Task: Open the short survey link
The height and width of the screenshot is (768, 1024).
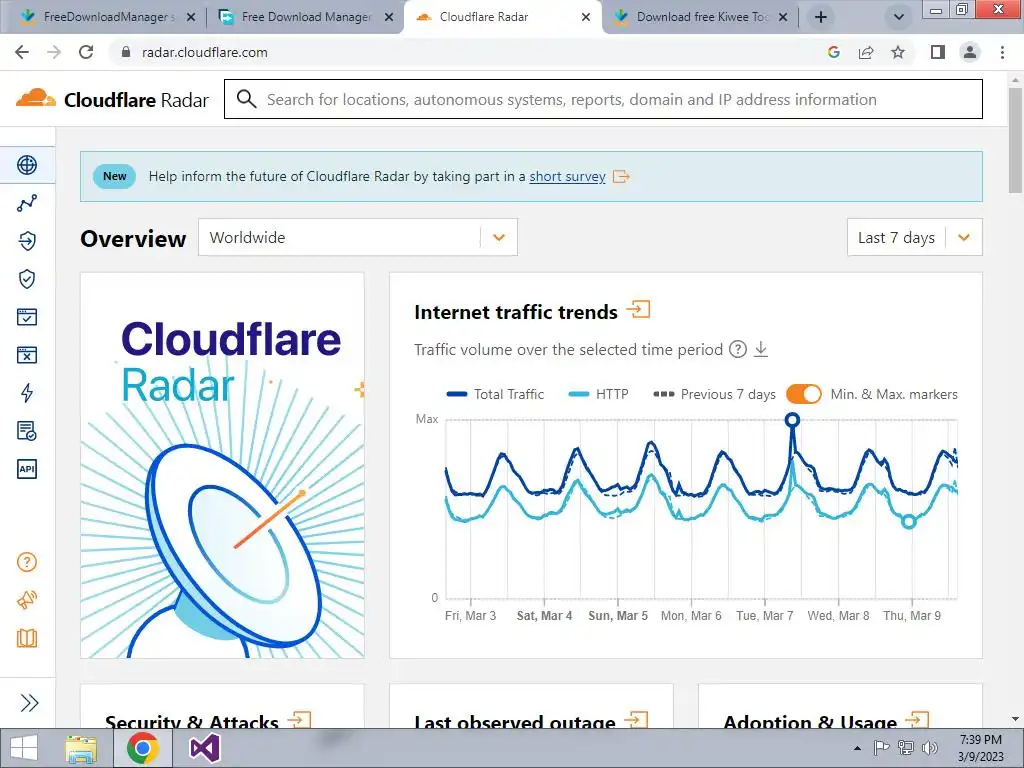Action: point(568,176)
